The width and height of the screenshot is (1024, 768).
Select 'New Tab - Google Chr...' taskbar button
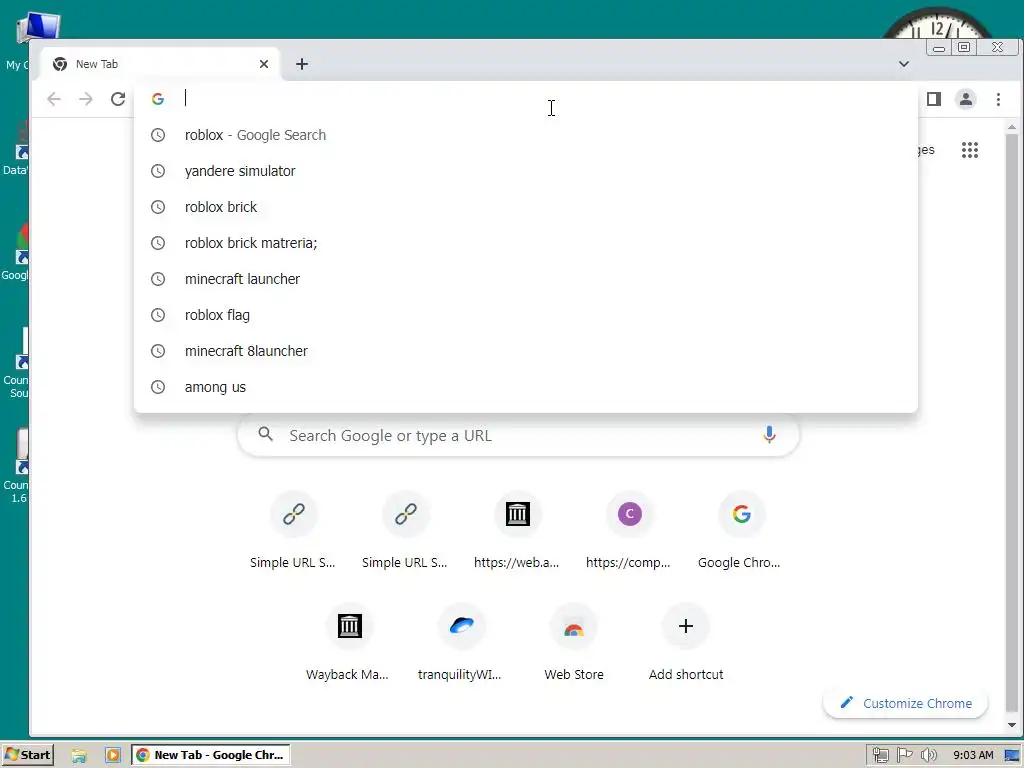(x=210, y=755)
